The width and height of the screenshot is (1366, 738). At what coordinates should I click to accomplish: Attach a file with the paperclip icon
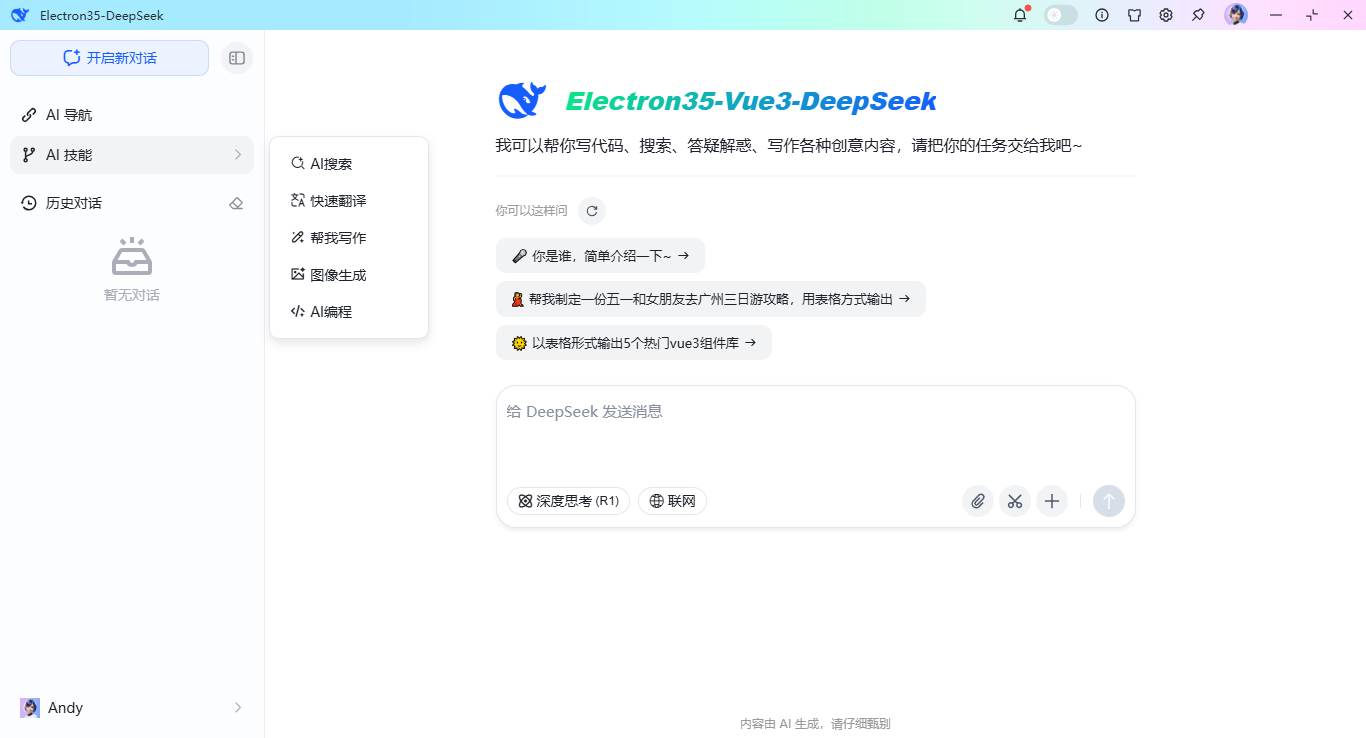pyautogui.click(x=977, y=501)
